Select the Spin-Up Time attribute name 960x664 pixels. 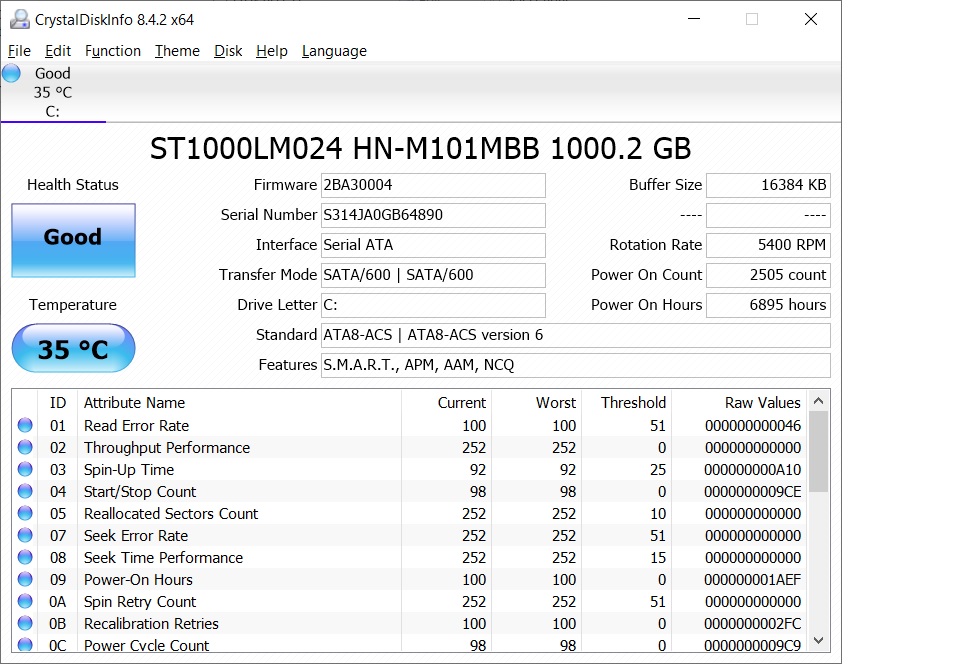[129, 469]
